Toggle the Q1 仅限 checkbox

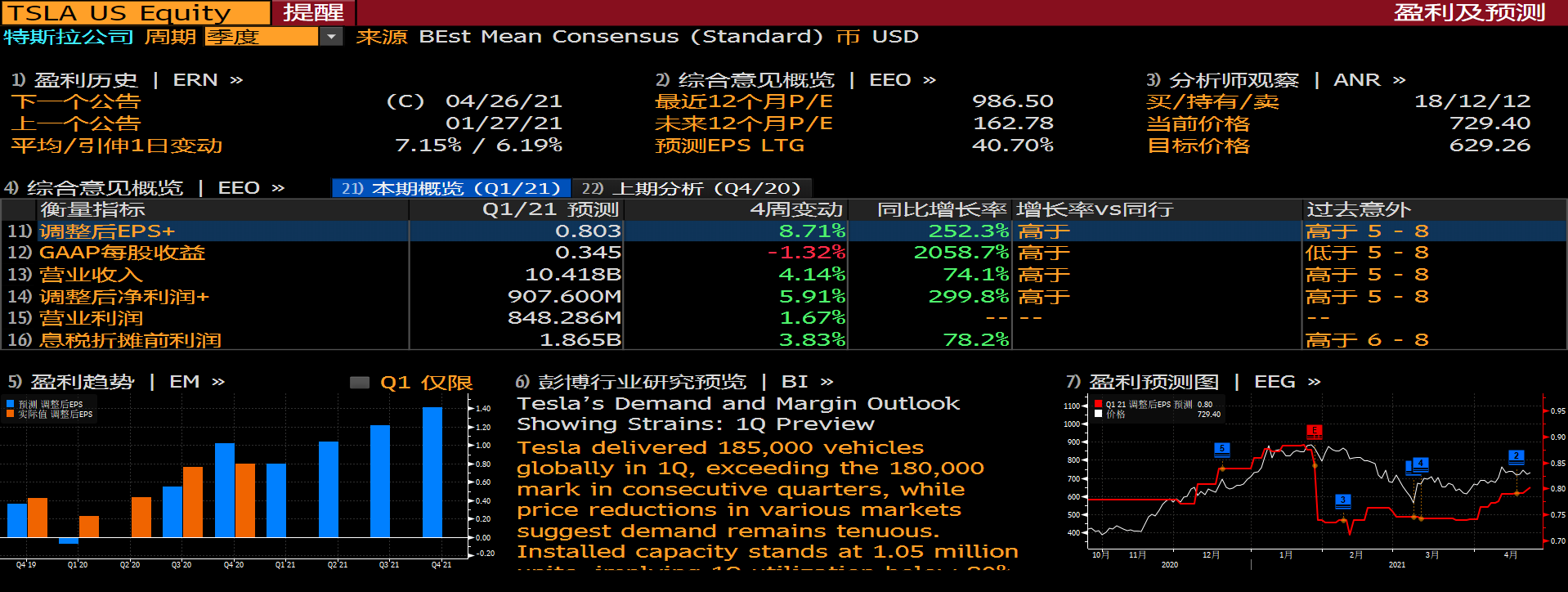pos(359,383)
